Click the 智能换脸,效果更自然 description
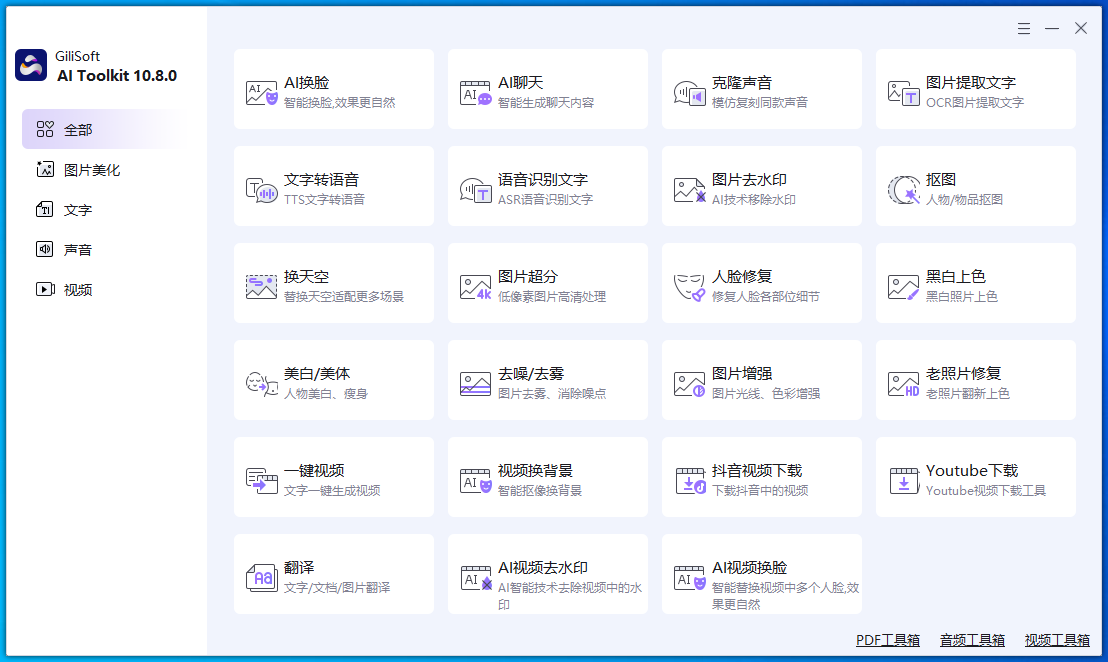This screenshot has width=1108, height=662. (340, 102)
